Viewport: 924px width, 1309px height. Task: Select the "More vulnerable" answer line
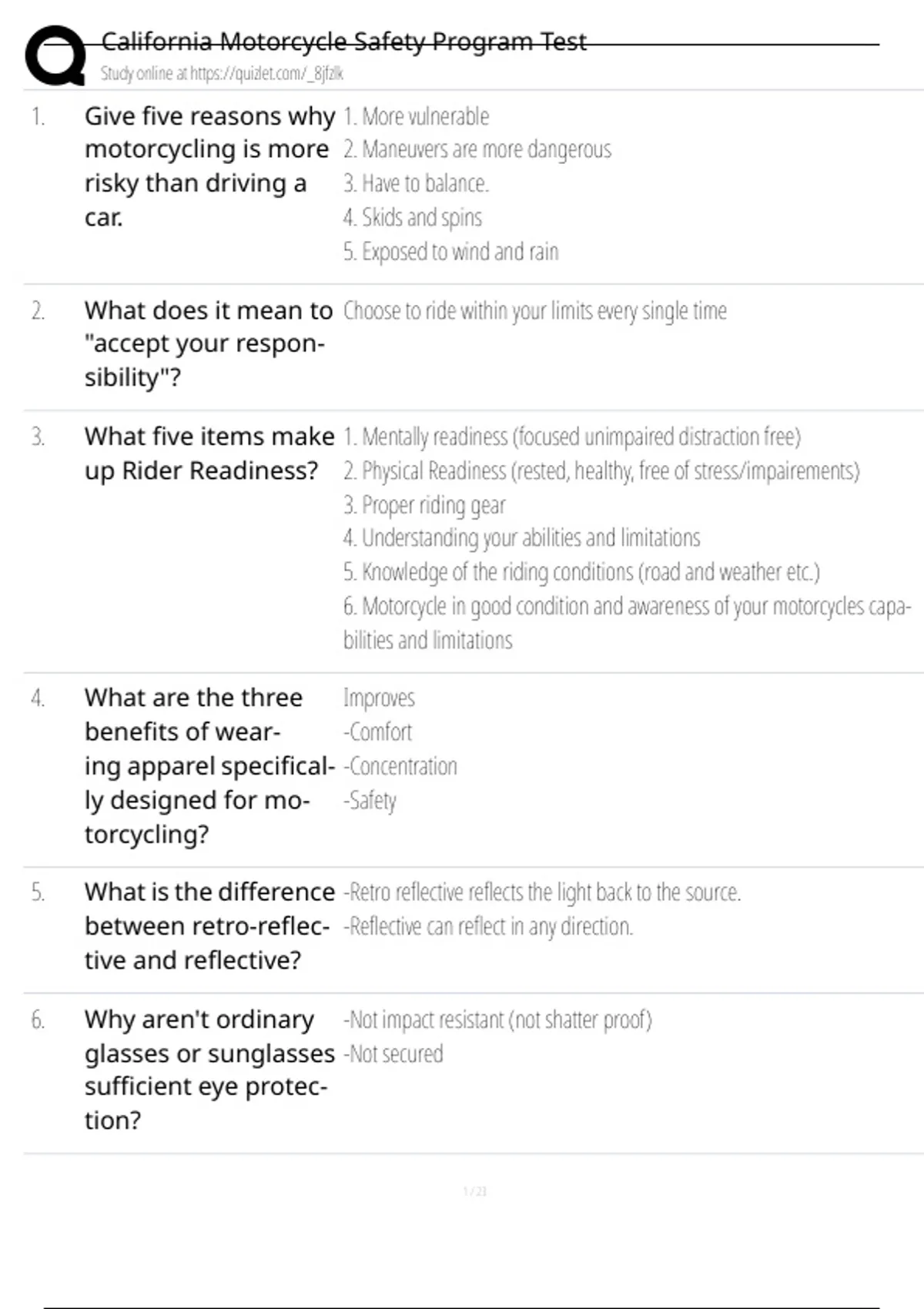[416, 117]
